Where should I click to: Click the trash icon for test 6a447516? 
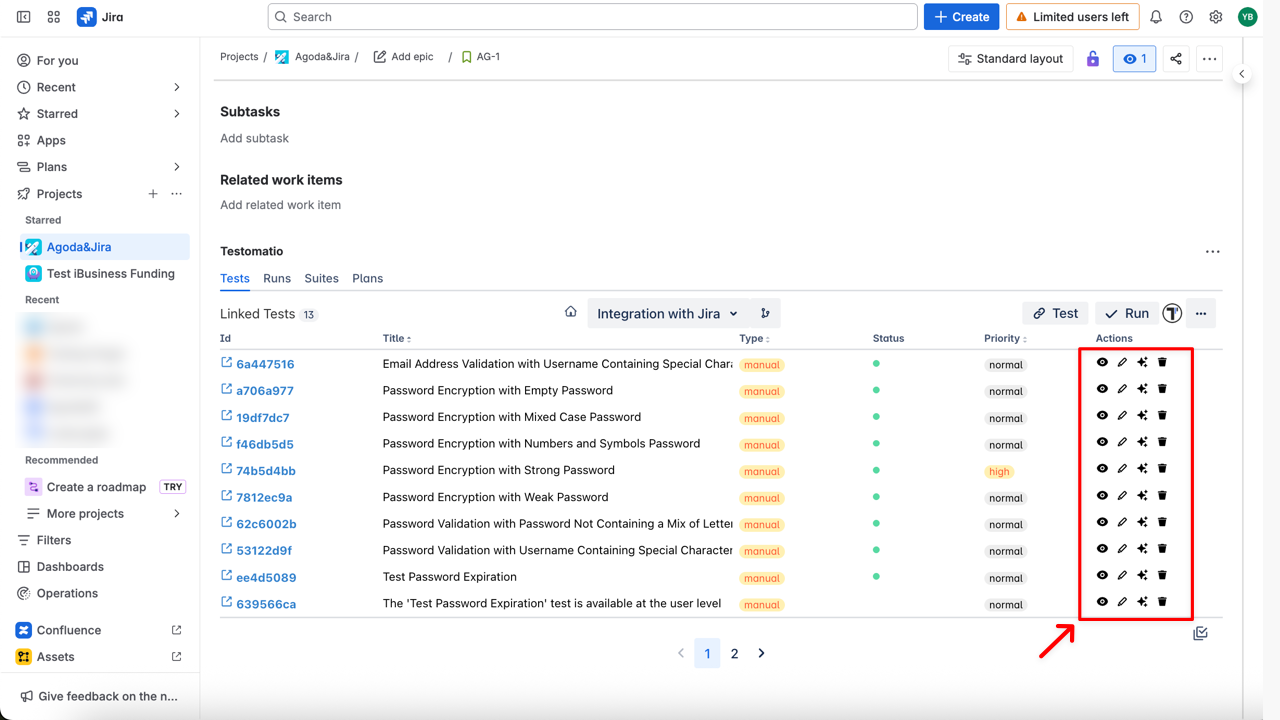click(1162, 363)
